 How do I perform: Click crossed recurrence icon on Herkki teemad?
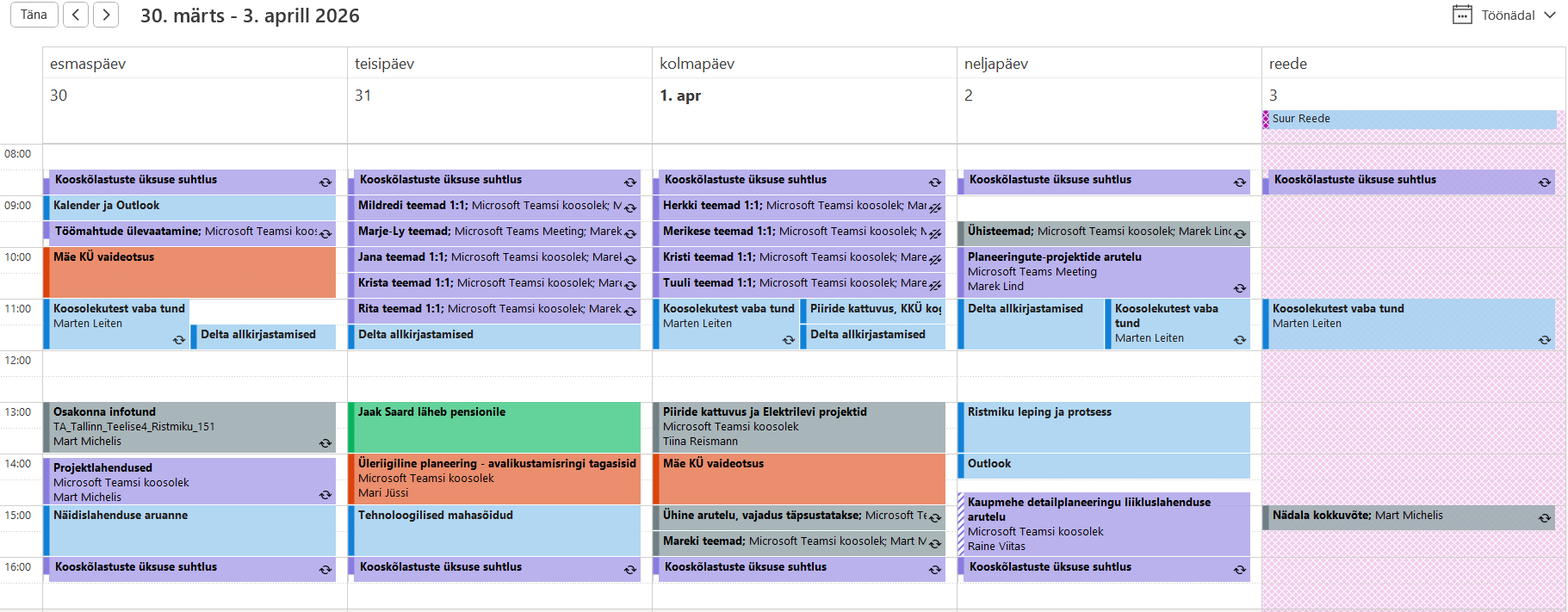934,207
